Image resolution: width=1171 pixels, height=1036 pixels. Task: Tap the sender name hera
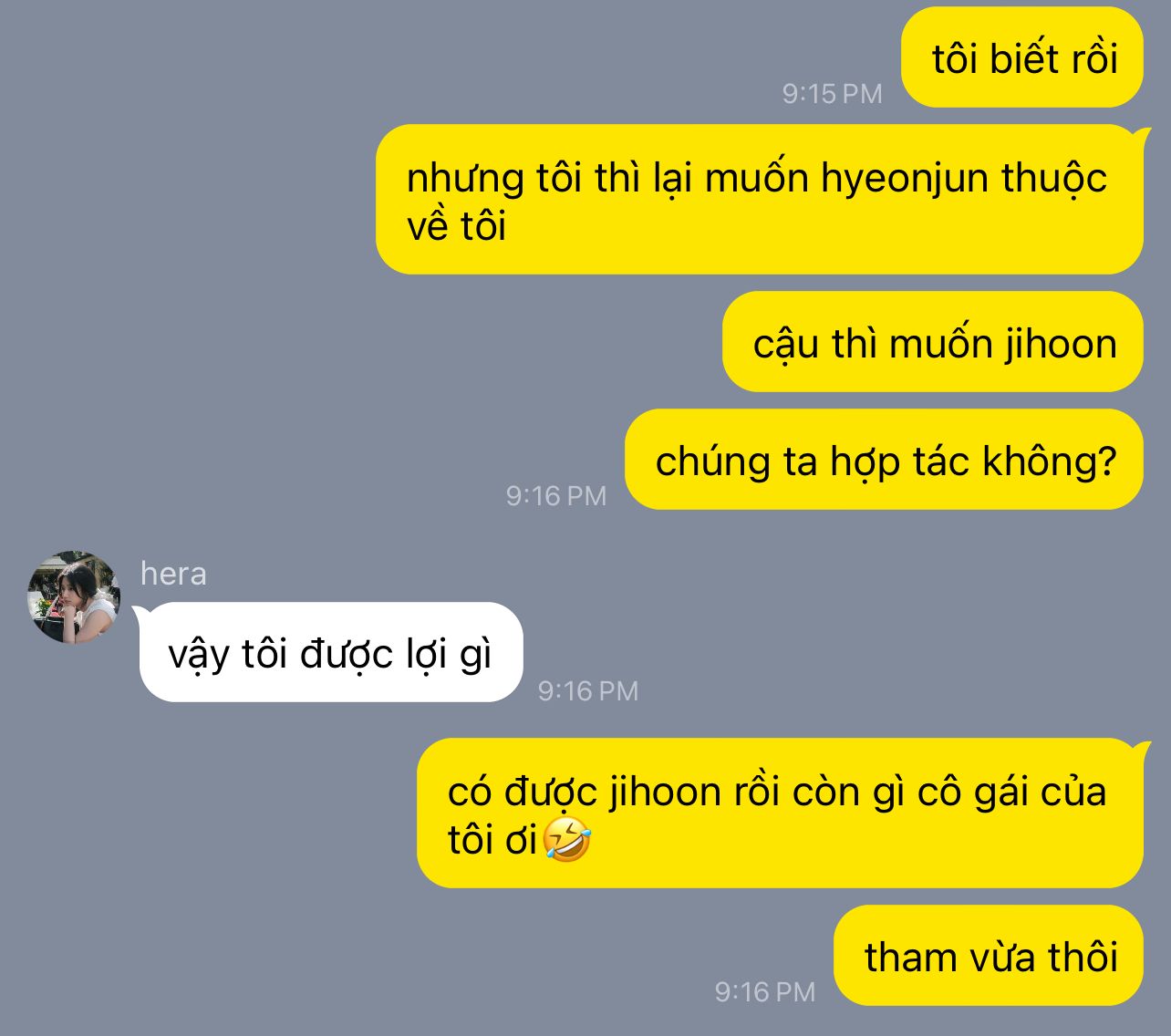(173, 574)
